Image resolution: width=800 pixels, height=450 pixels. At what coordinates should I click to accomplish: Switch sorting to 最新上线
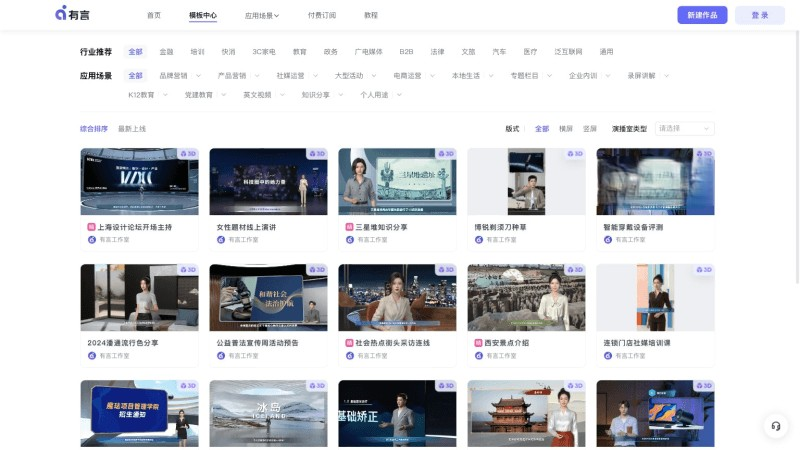[132, 129]
